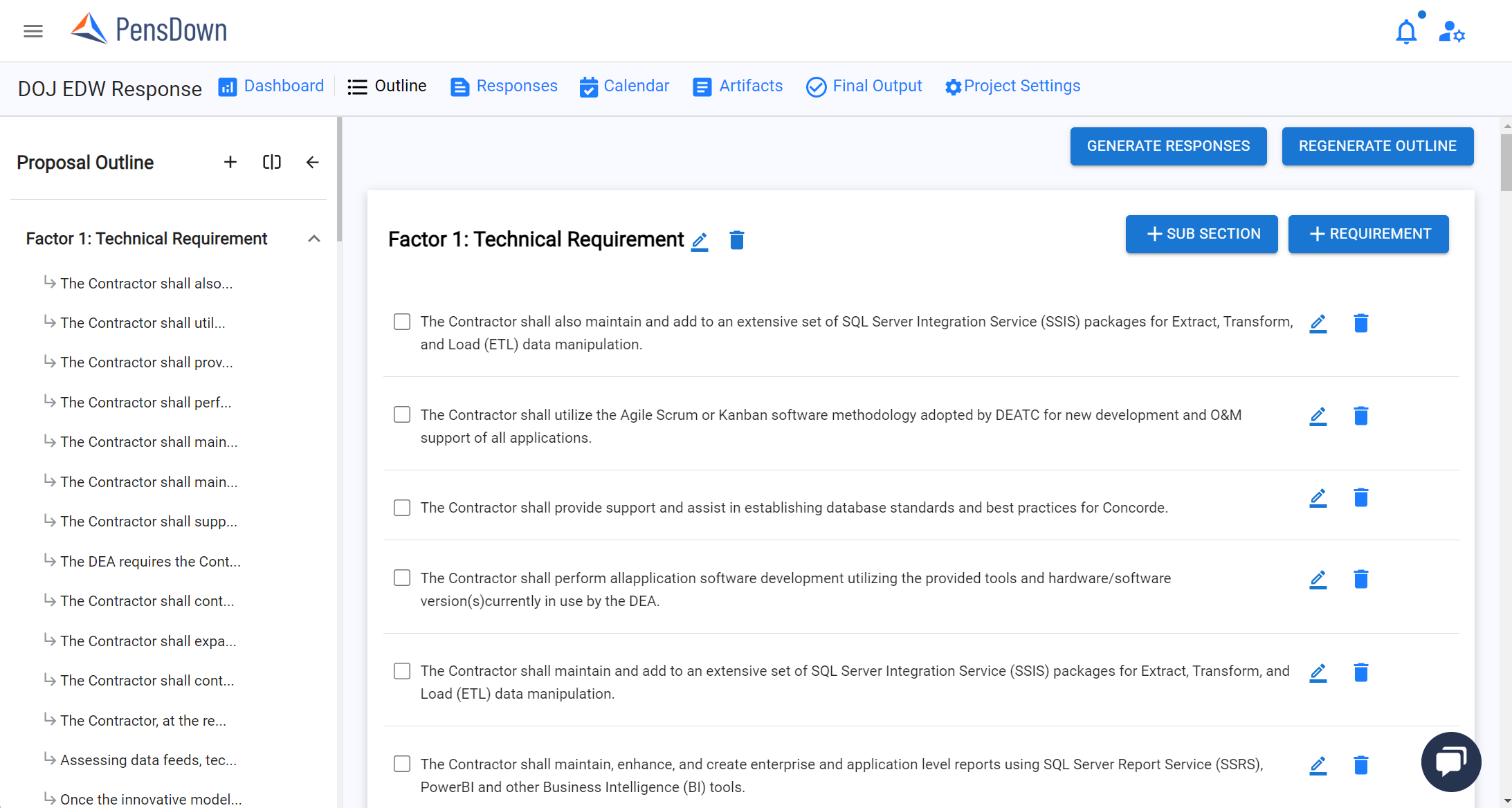Check the 'maintain and add' SSIS box
This screenshot has height=808, width=1512.
click(402, 671)
